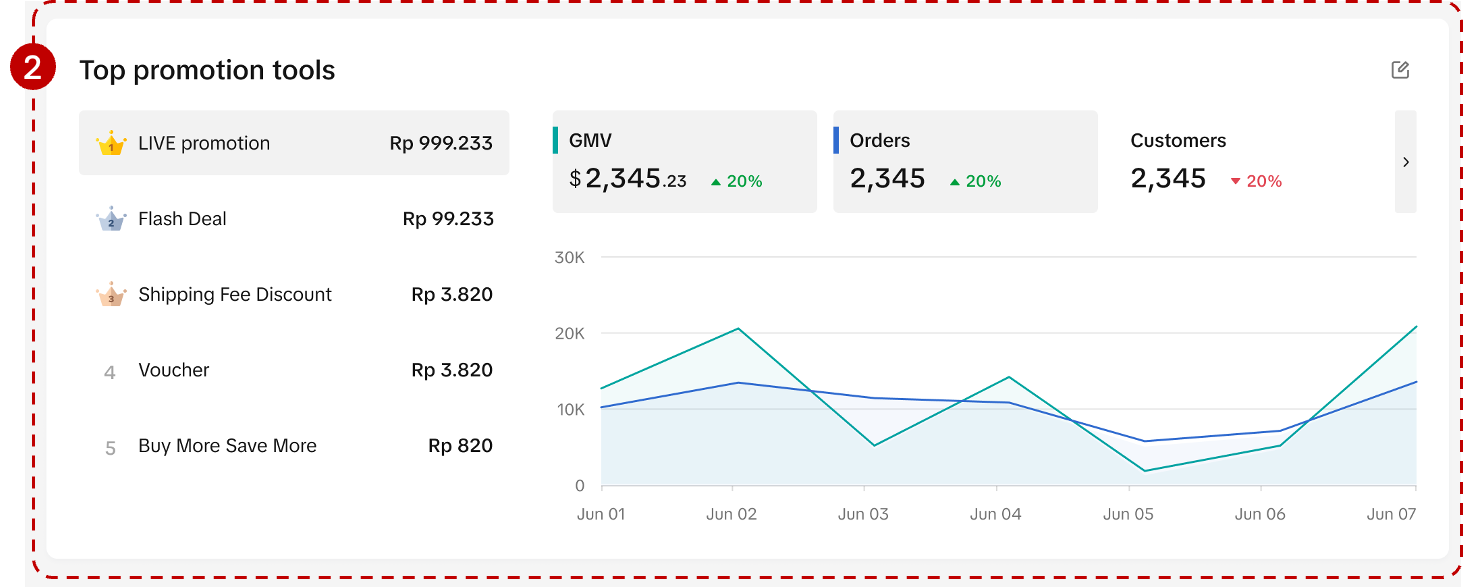Viewport: 1464px width, 588px height.
Task: Click the silver crown rank 2 icon
Action: coord(111,219)
